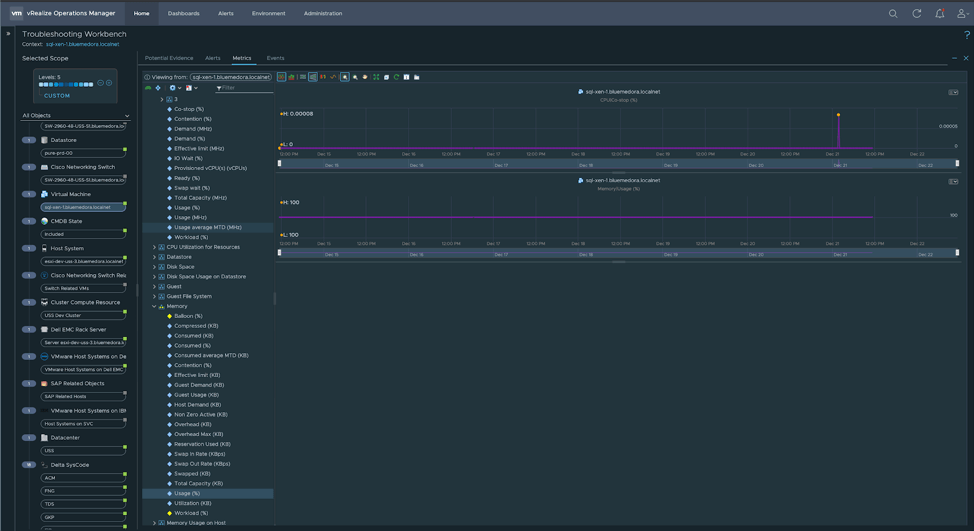The width and height of the screenshot is (974, 531).
Task: Expand the CPU Utilization for Resources node
Action: click(x=154, y=247)
